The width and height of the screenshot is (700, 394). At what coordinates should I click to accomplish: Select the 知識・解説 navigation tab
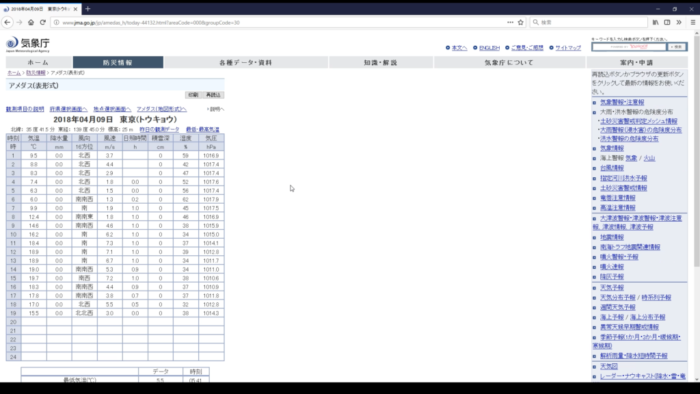(x=381, y=62)
